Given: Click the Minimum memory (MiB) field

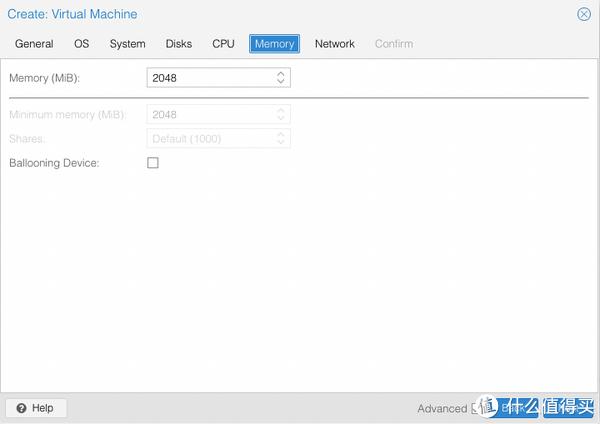Looking at the screenshot, I should tap(218, 114).
